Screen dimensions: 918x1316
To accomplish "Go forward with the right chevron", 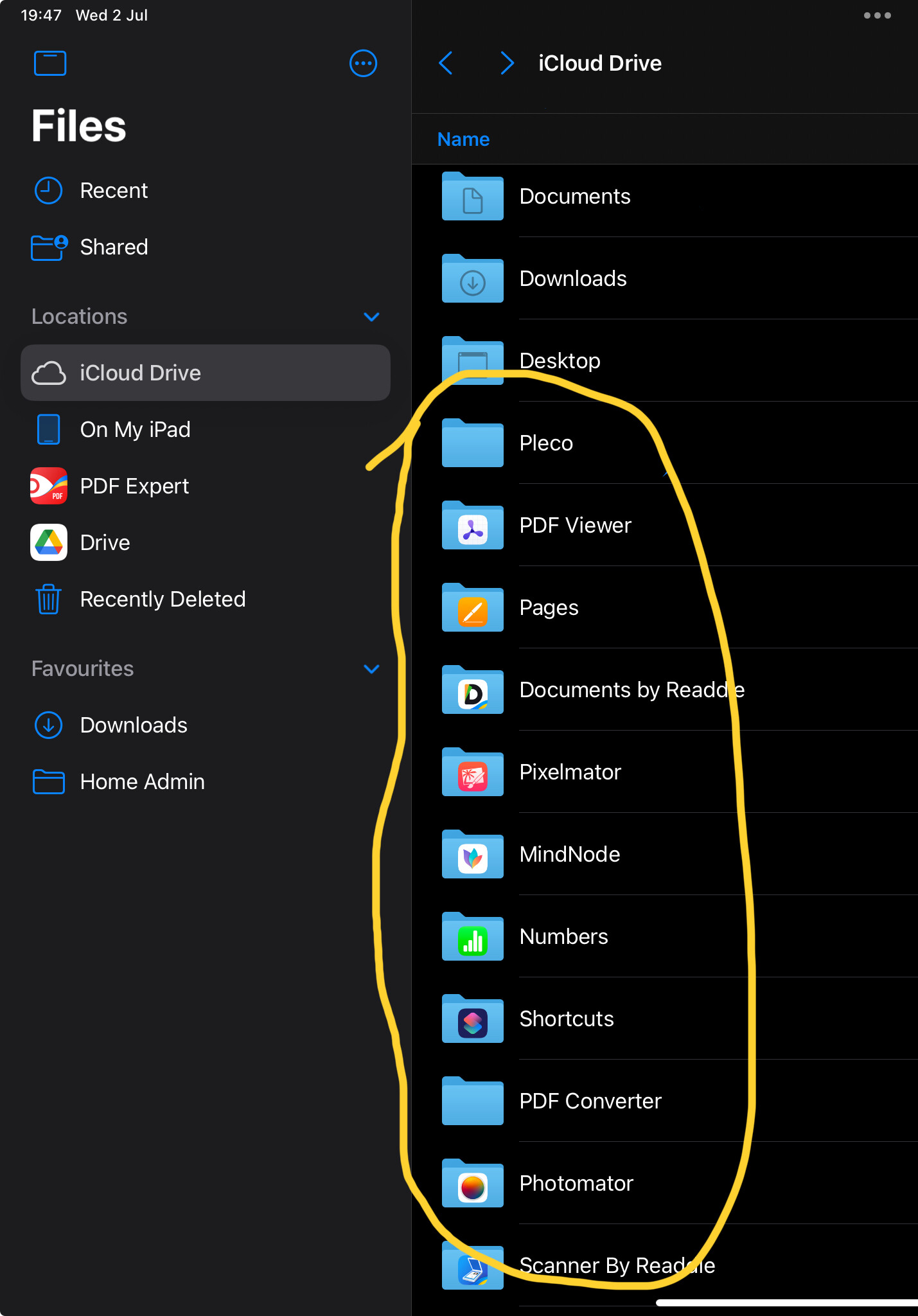I will tap(507, 63).
